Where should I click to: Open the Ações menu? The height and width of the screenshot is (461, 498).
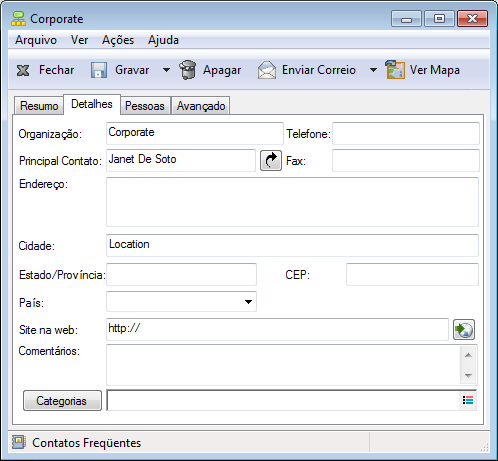click(x=118, y=40)
